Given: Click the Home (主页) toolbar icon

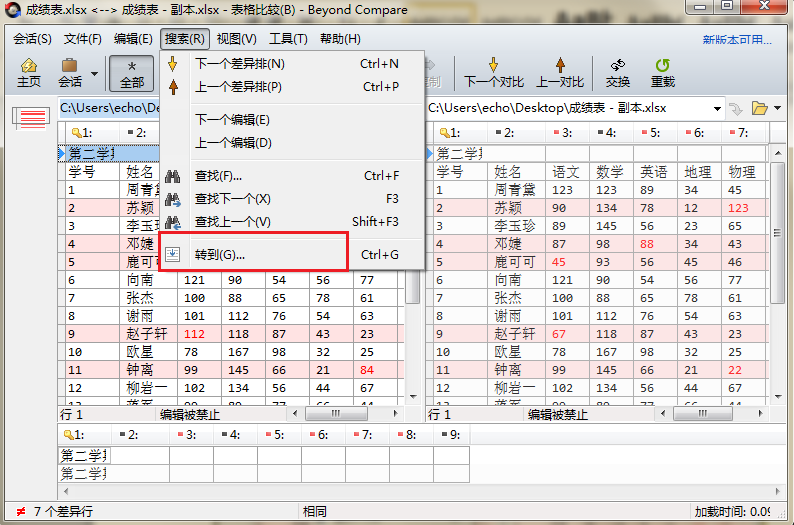Looking at the screenshot, I should 28,73.
